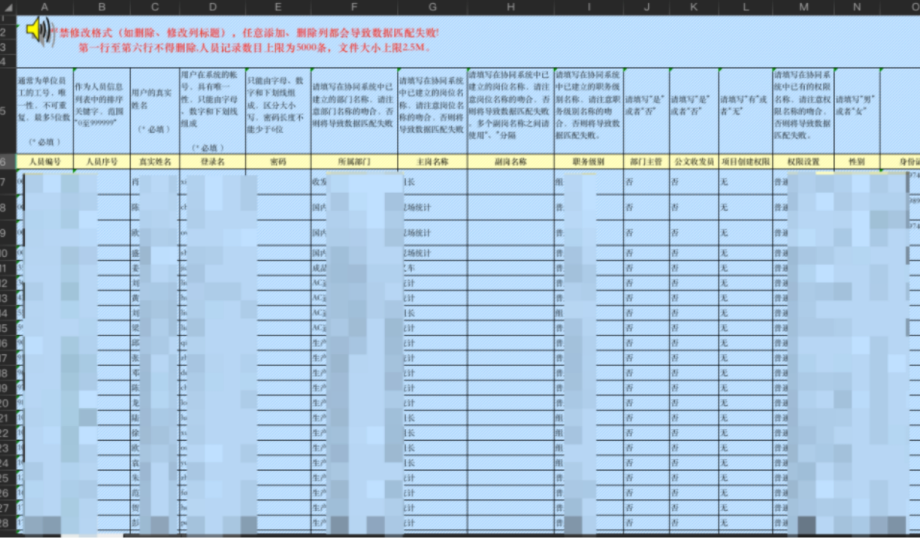Click the 密码 header cell
The image size is (920, 539).
[278, 162]
